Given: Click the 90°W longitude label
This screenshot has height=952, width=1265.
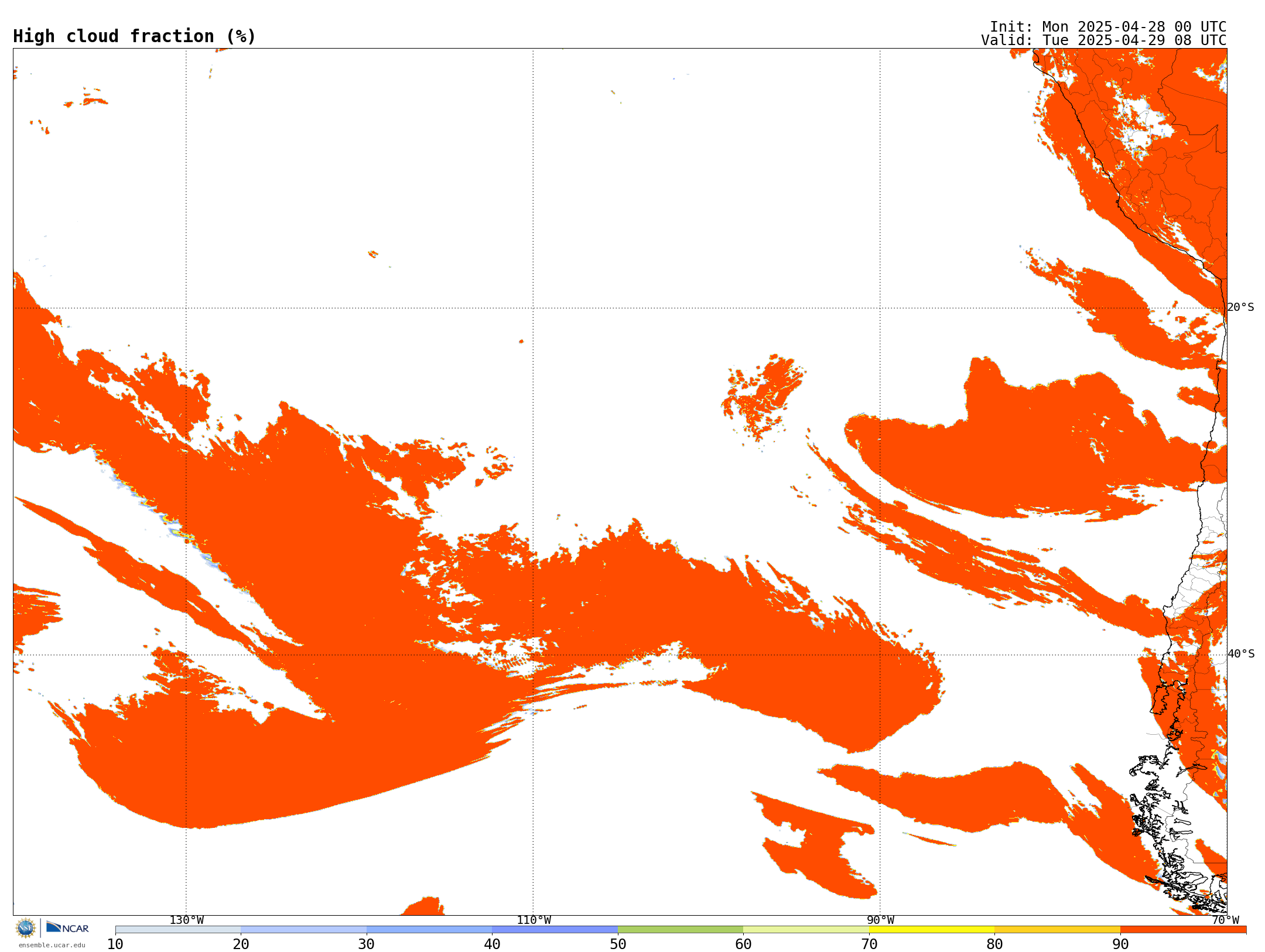Looking at the screenshot, I should pyautogui.click(x=880, y=920).
